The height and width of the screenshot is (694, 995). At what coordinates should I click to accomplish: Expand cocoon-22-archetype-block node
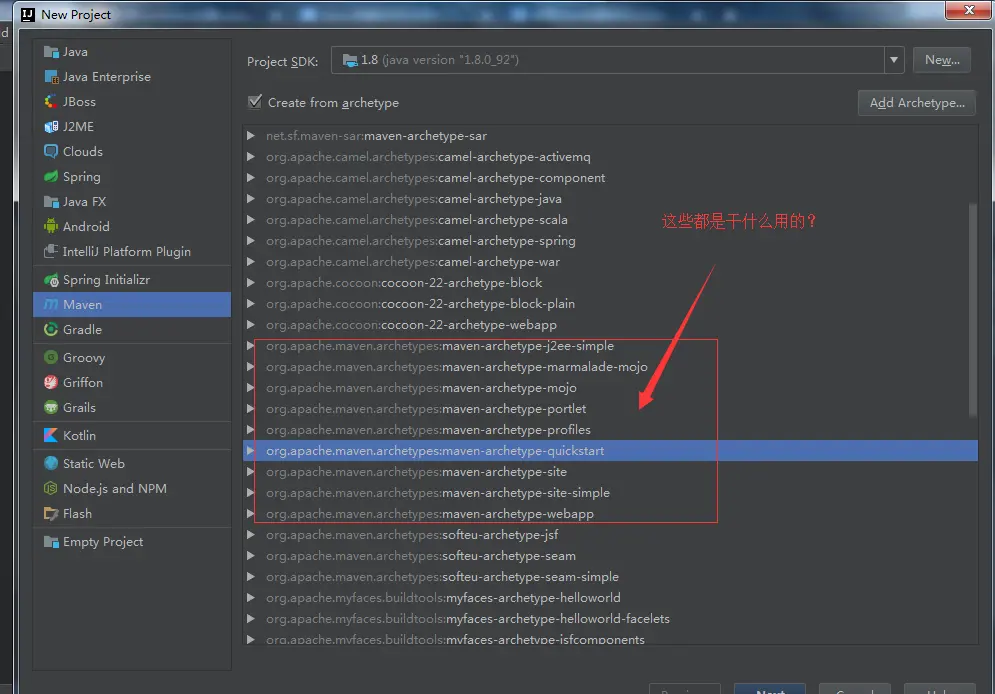point(251,283)
